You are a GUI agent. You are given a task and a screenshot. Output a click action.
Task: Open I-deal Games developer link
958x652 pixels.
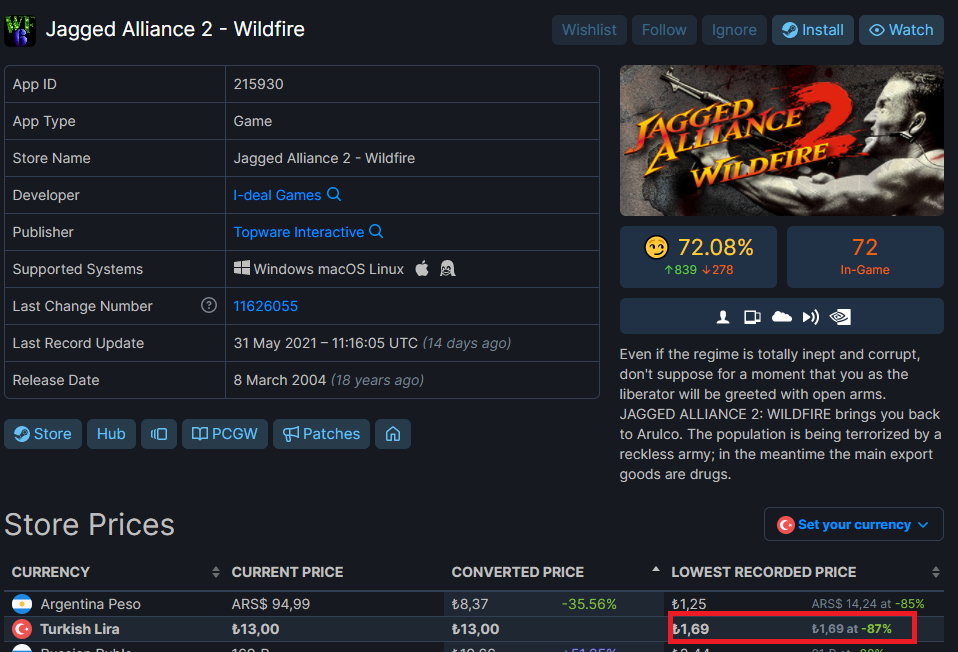(x=277, y=195)
